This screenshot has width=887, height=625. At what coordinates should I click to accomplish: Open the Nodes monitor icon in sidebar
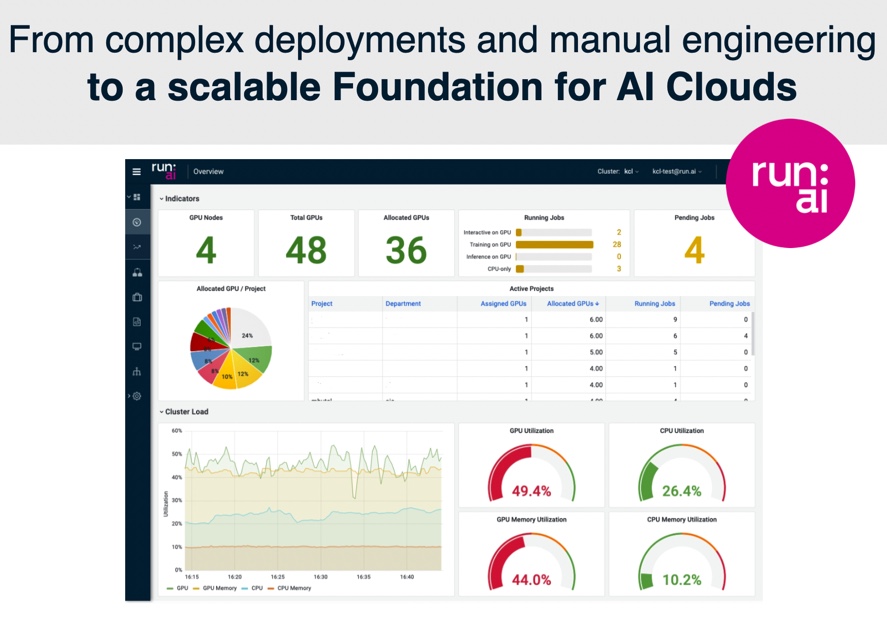point(137,347)
